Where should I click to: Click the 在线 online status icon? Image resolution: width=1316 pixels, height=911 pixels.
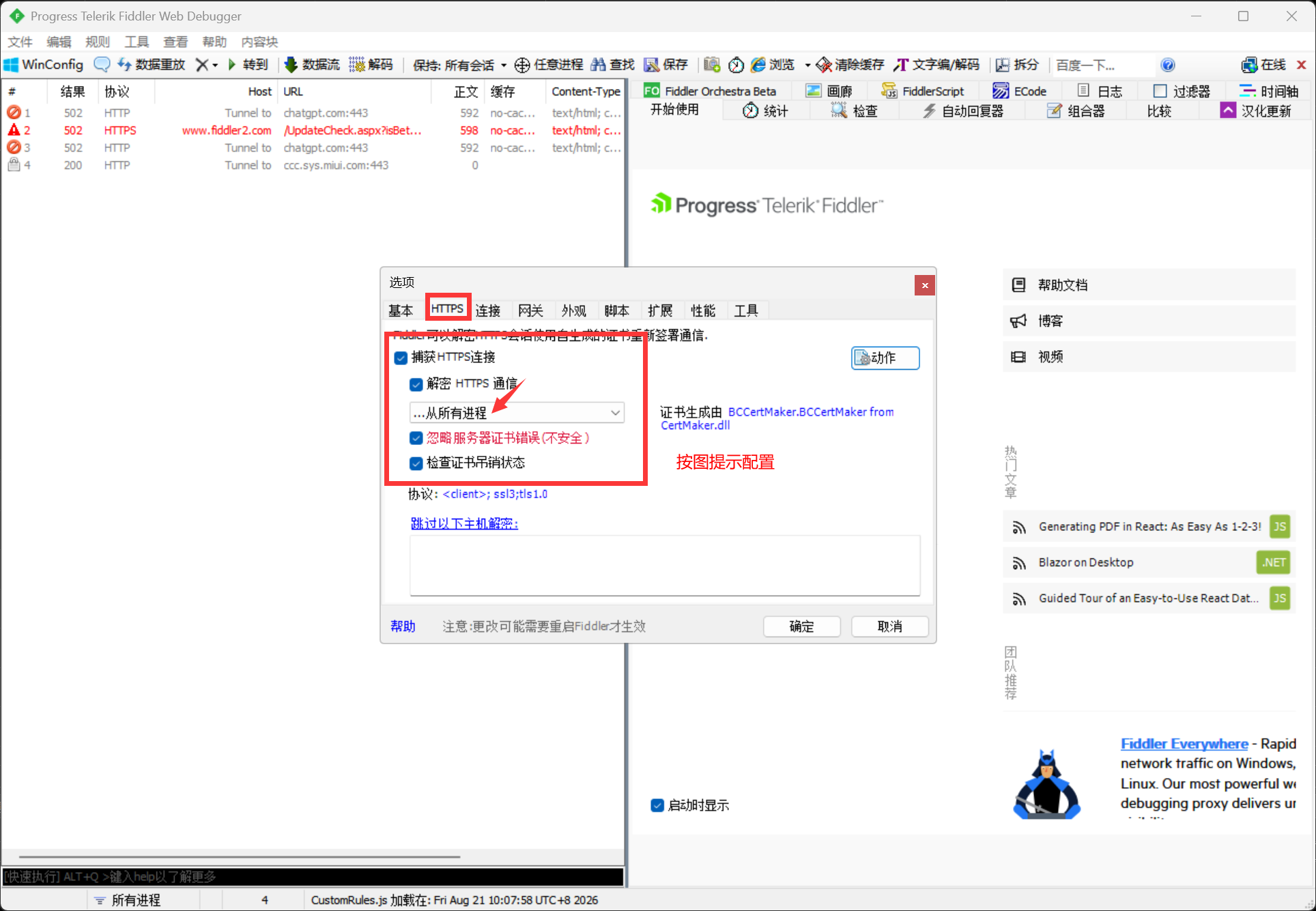[x=1249, y=65]
